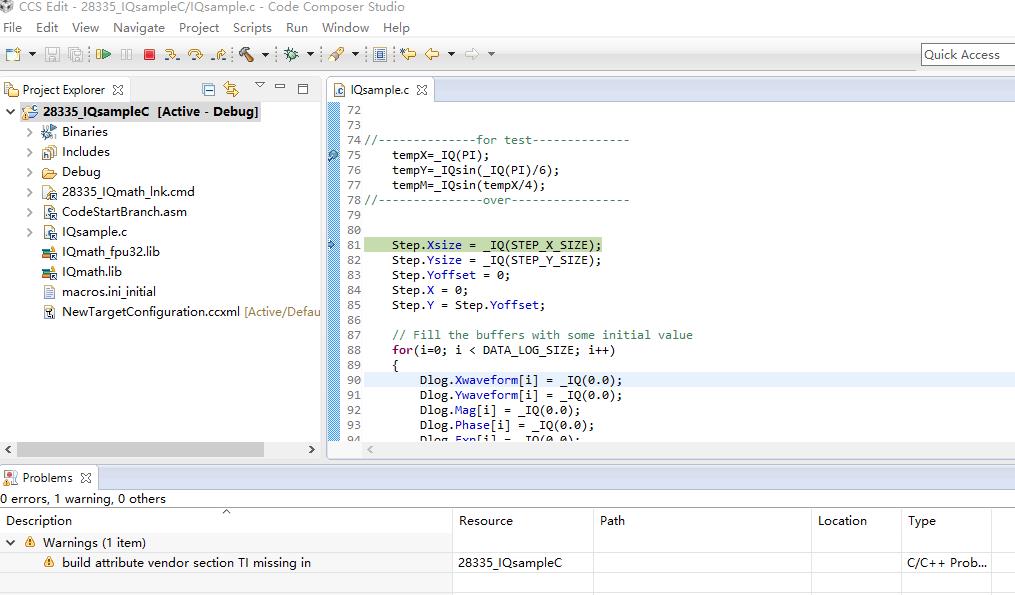Toggle breakpoint marker at line 75

333,156
